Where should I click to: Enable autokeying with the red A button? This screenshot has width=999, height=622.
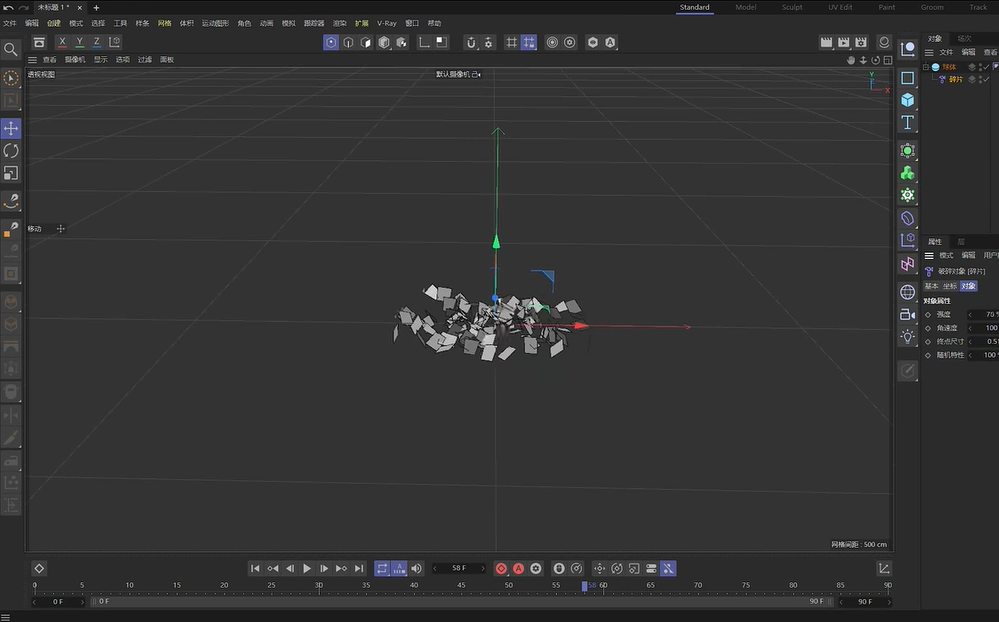(x=517, y=568)
